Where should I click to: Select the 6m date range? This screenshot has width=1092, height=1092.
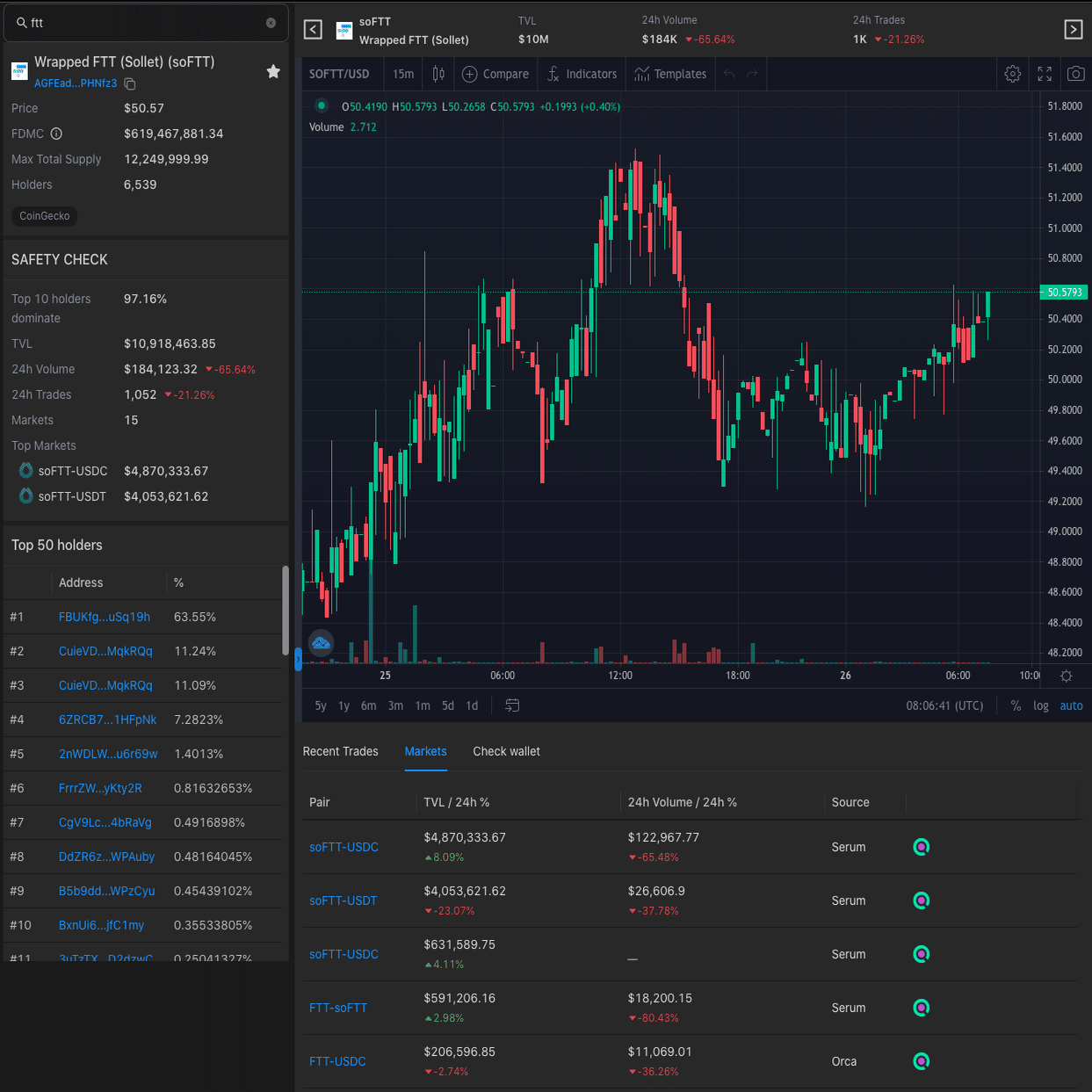click(x=368, y=706)
